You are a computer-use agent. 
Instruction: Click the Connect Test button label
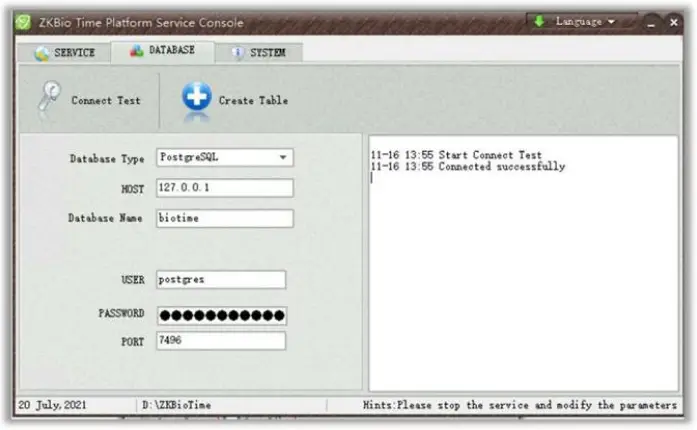[106, 100]
